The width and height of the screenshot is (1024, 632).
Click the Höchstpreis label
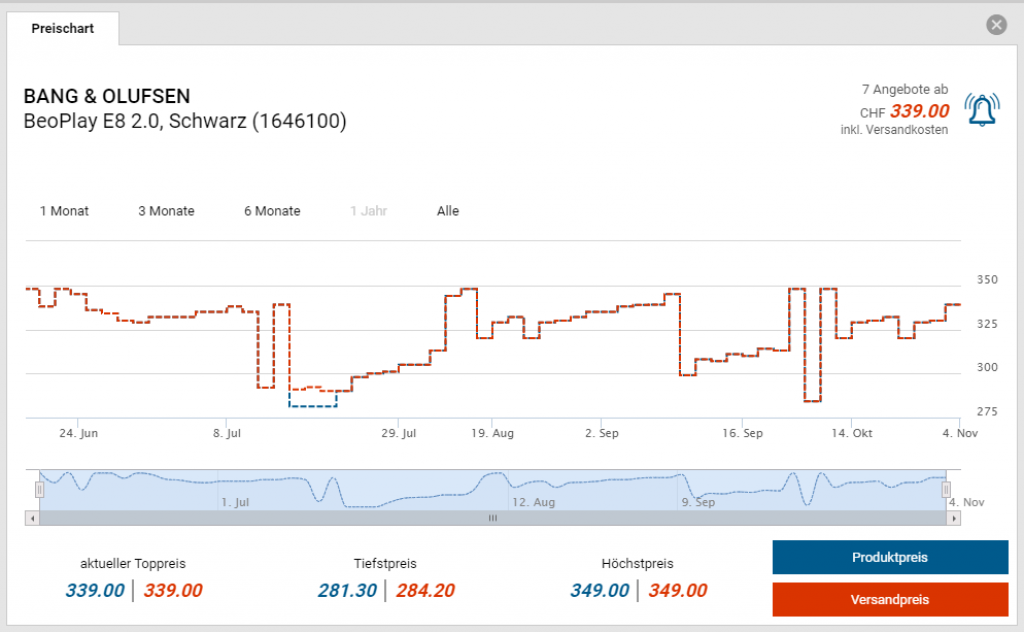637,563
